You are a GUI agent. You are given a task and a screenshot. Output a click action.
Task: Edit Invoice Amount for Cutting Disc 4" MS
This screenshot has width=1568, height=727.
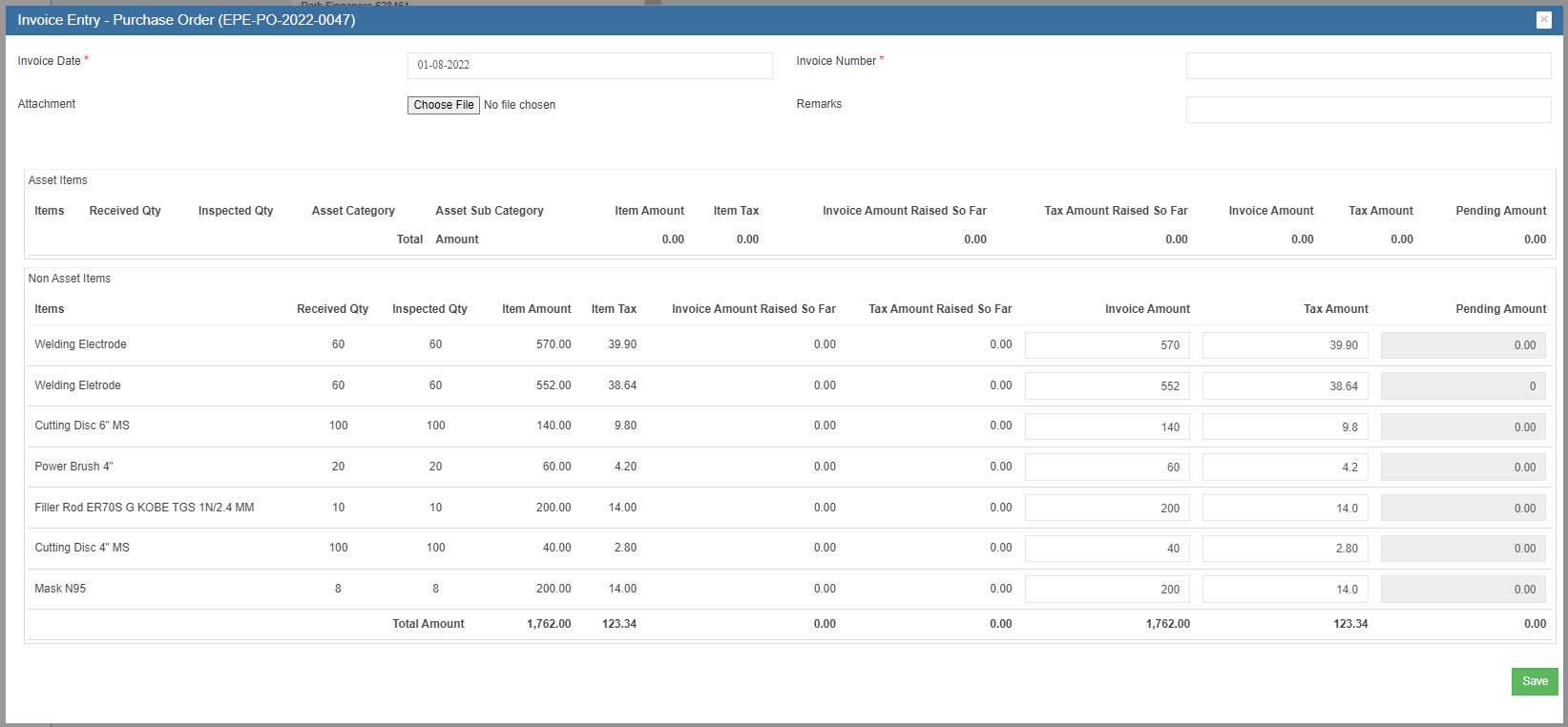click(x=1106, y=549)
